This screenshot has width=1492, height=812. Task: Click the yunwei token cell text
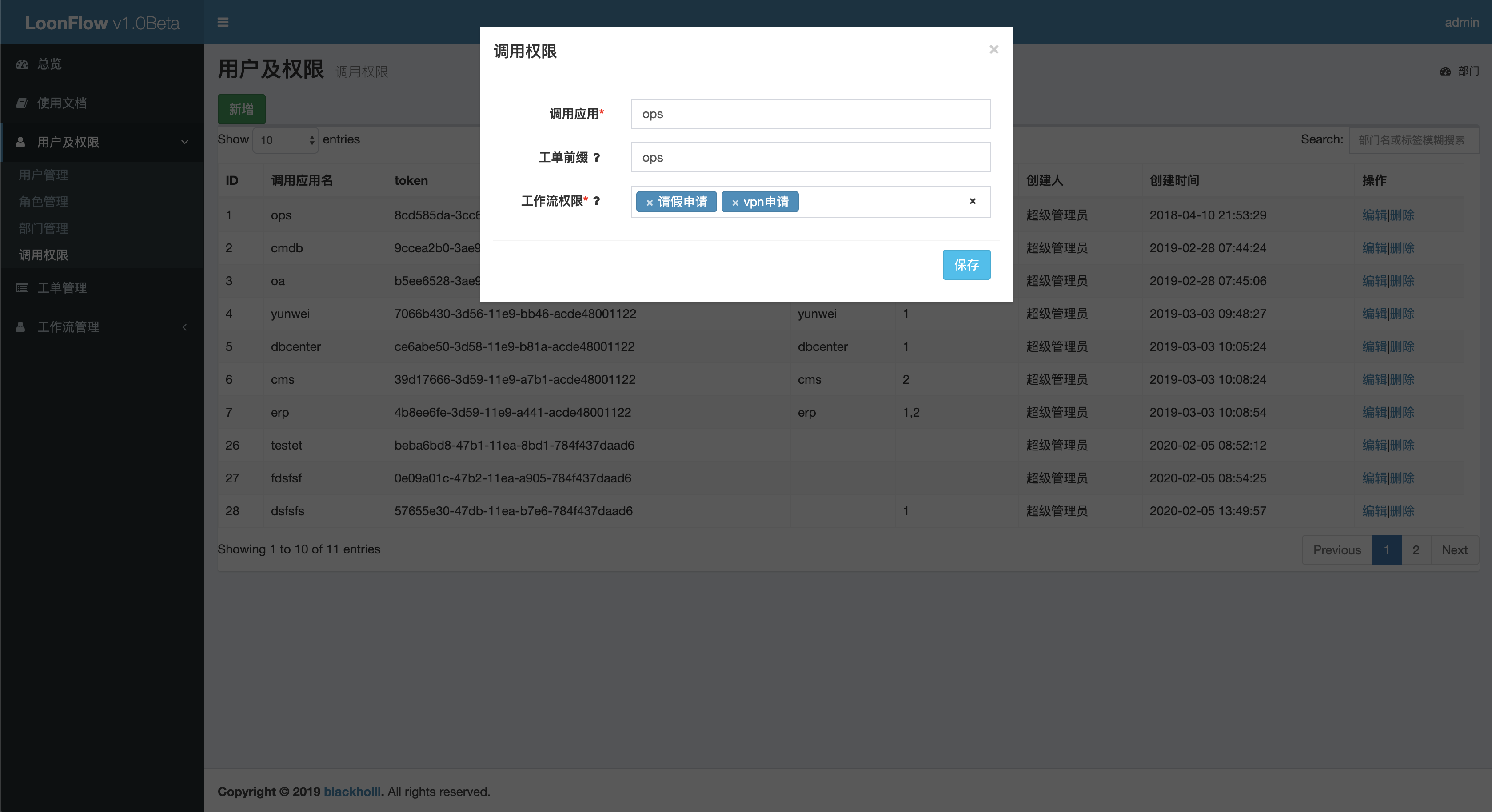(515, 313)
